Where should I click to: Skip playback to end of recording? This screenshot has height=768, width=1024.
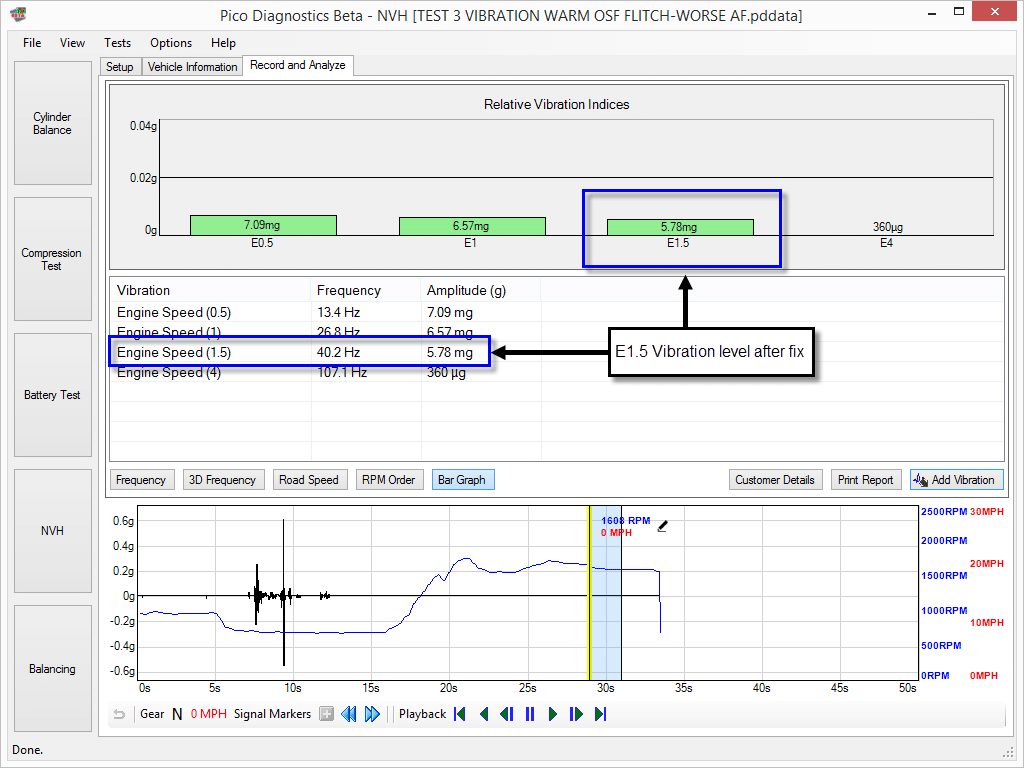pyautogui.click(x=601, y=714)
